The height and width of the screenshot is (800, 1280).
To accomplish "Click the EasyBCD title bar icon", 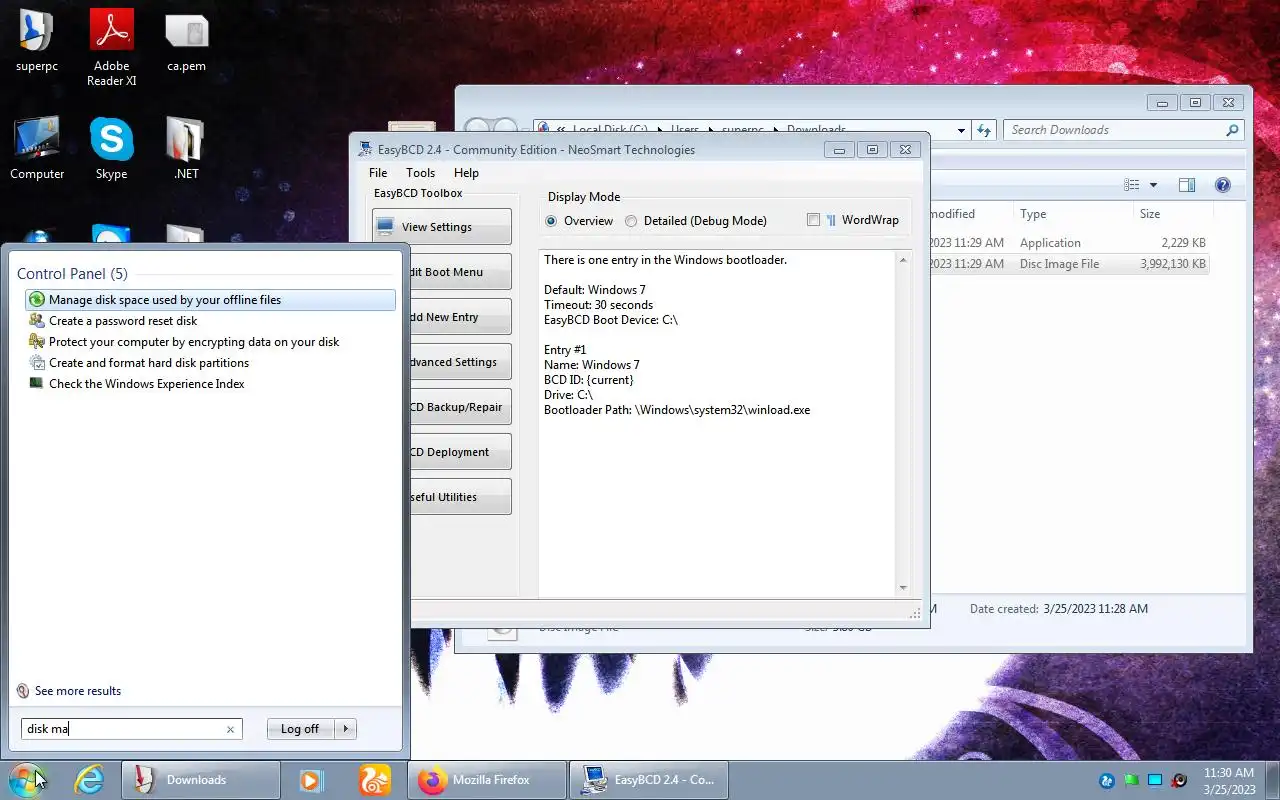I will (366, 150).
